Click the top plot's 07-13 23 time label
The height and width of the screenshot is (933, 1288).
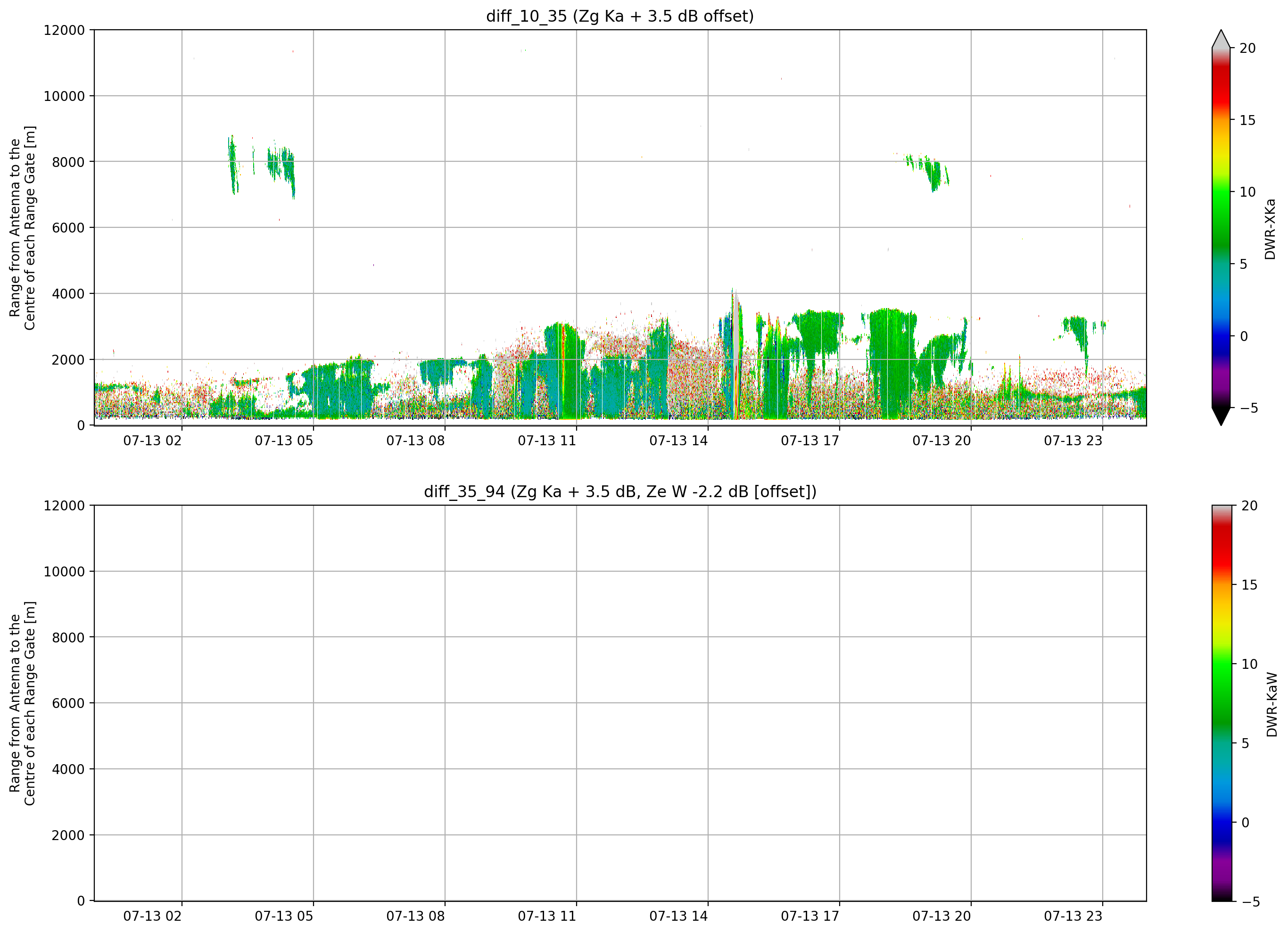(1073, 441)
